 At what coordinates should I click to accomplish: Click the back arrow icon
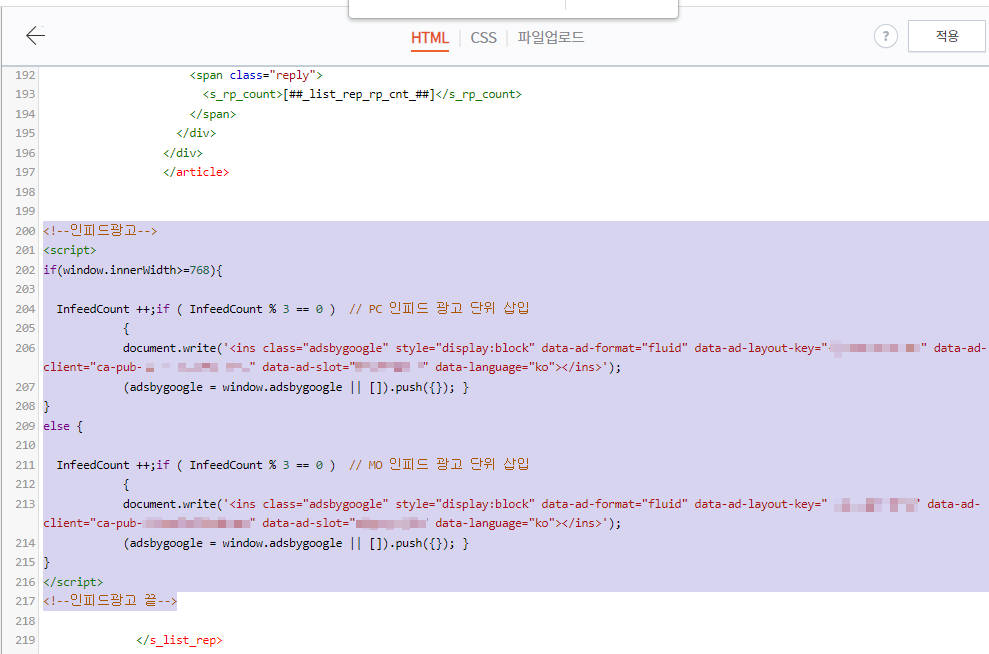35,35
